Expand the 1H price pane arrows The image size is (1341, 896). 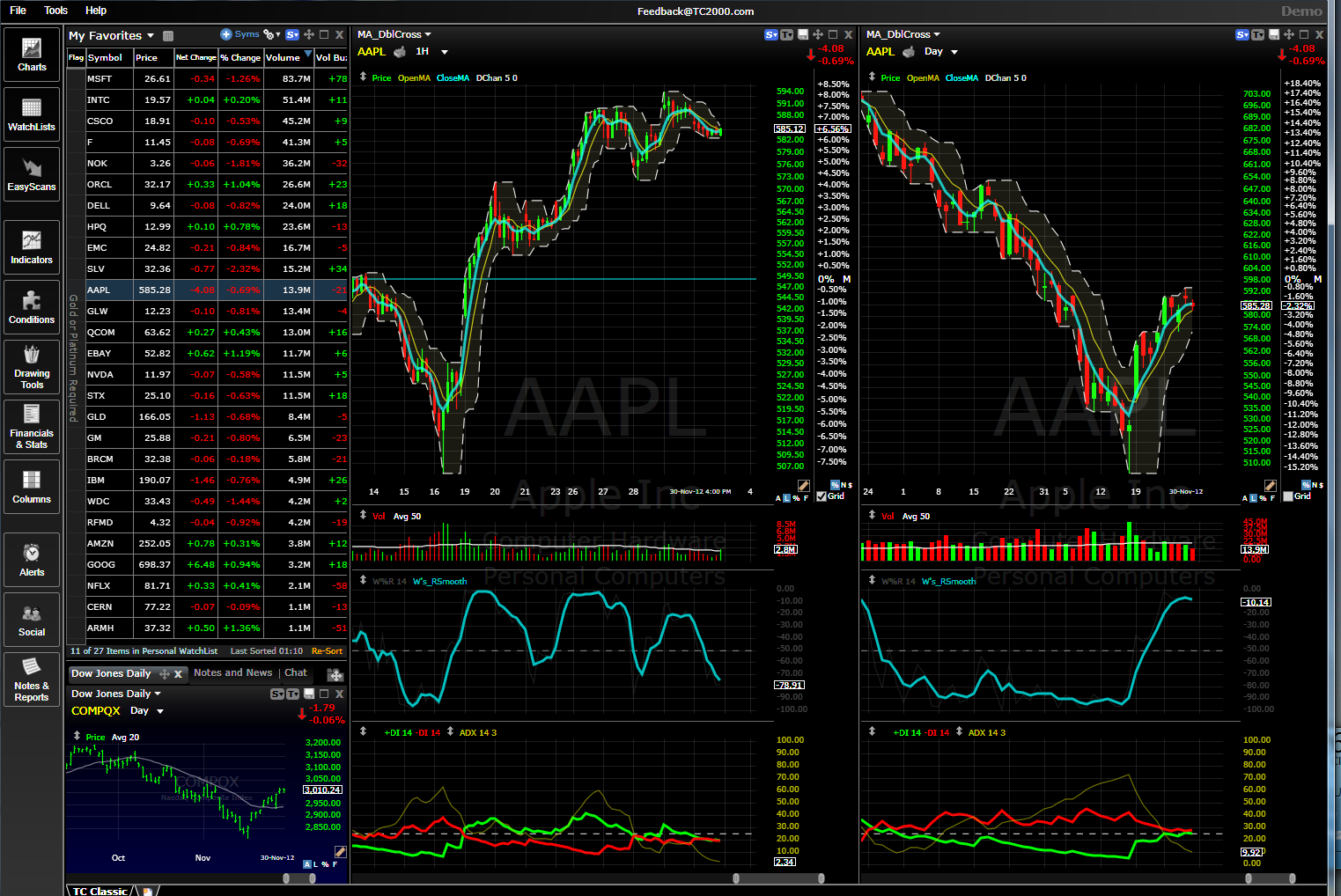[363, 77]
